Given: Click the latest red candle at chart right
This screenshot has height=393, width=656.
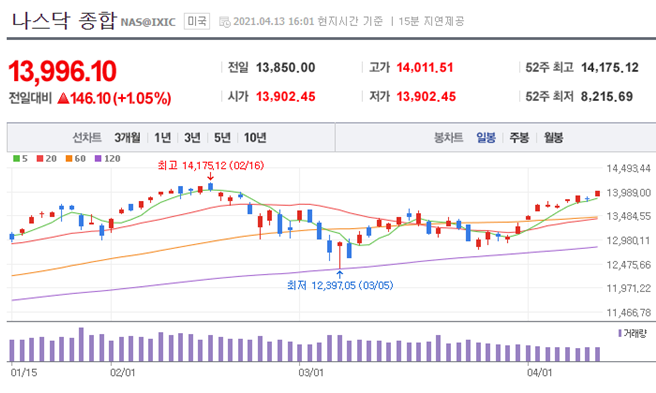Looking at the screenshot, I should [597, 193].
